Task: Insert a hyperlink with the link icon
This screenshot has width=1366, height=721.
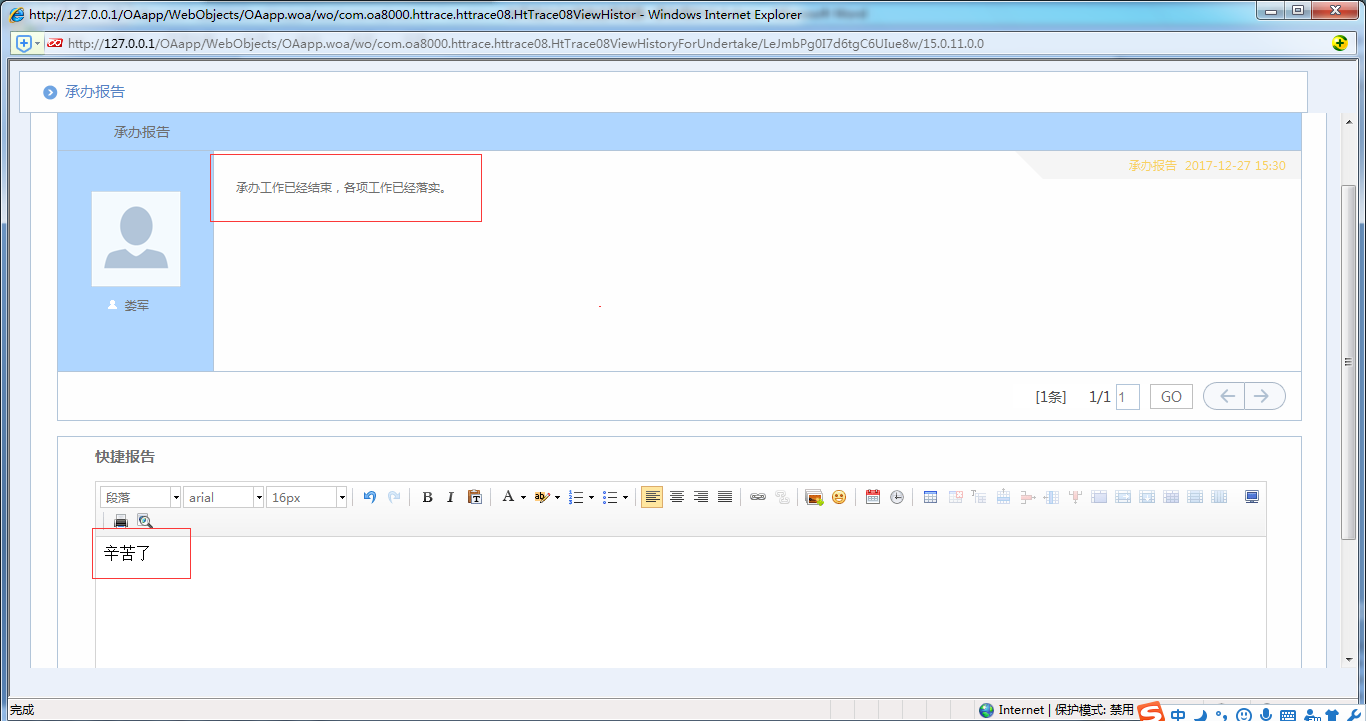Action: tap(758, 497)
